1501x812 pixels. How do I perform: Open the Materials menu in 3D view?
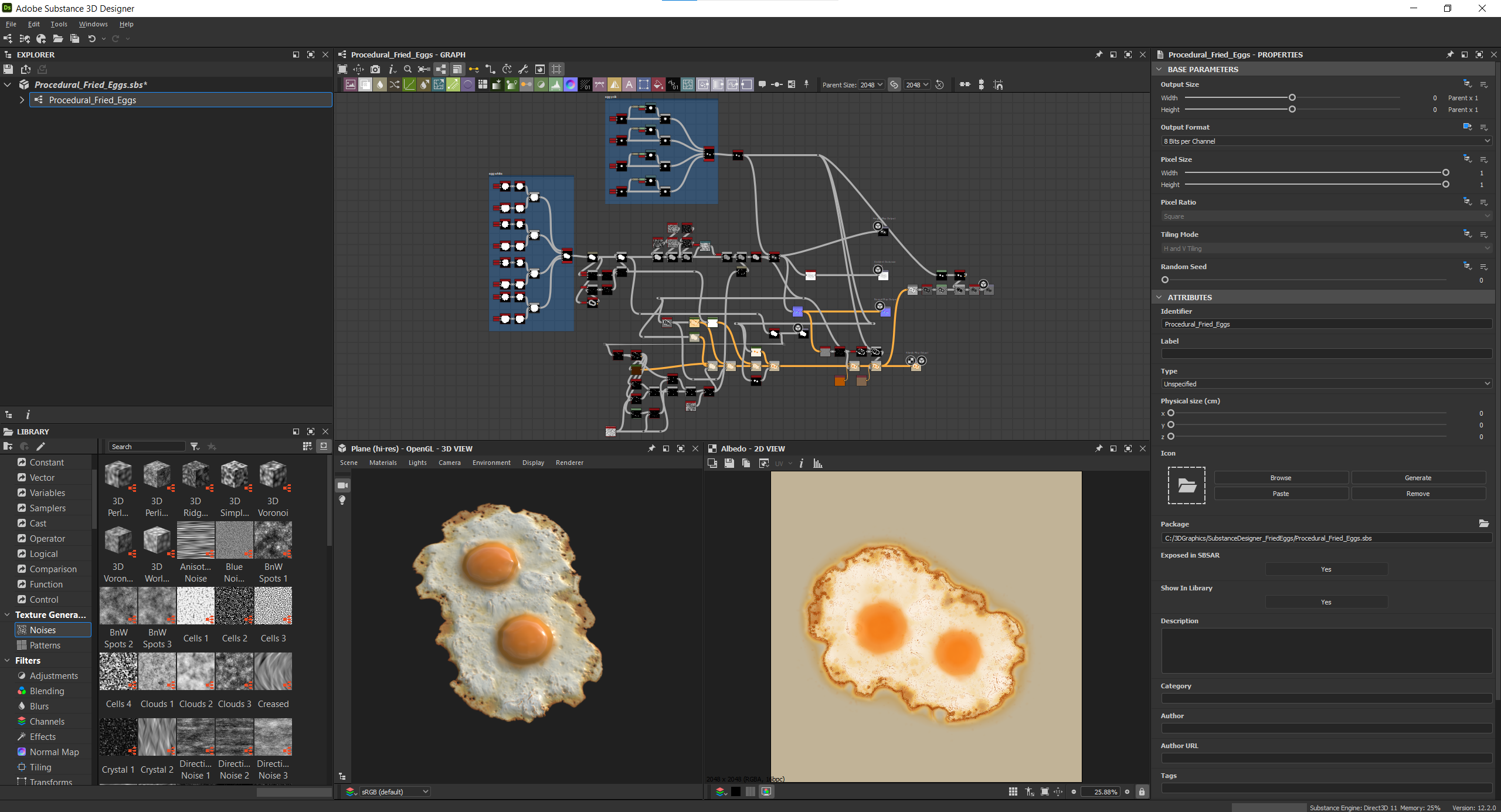[x=383, y=463]
